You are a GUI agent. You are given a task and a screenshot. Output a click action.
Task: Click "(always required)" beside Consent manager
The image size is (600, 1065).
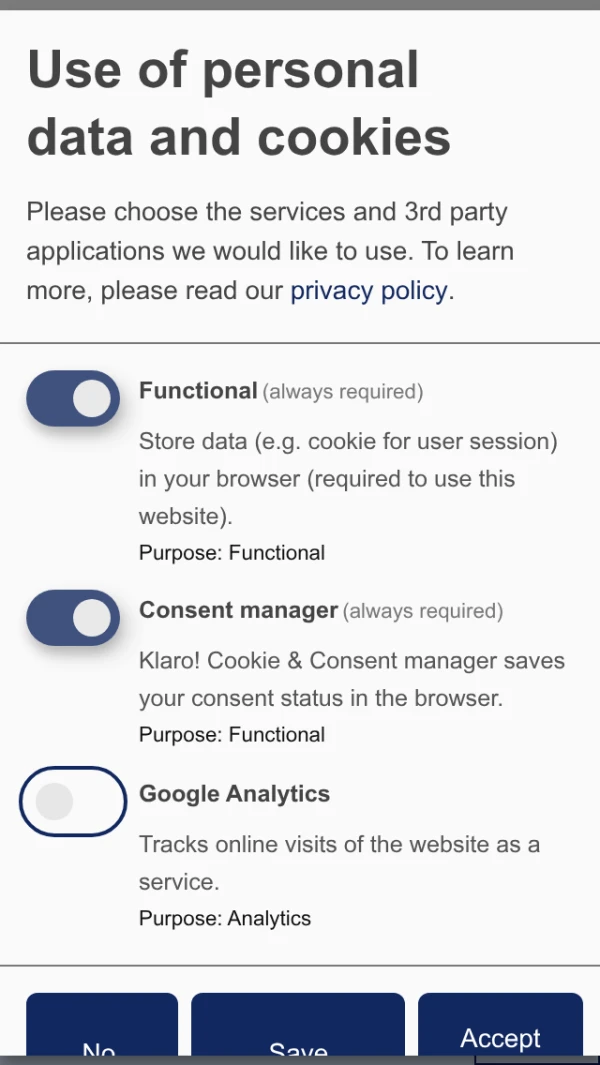click(x=423, y=611)
